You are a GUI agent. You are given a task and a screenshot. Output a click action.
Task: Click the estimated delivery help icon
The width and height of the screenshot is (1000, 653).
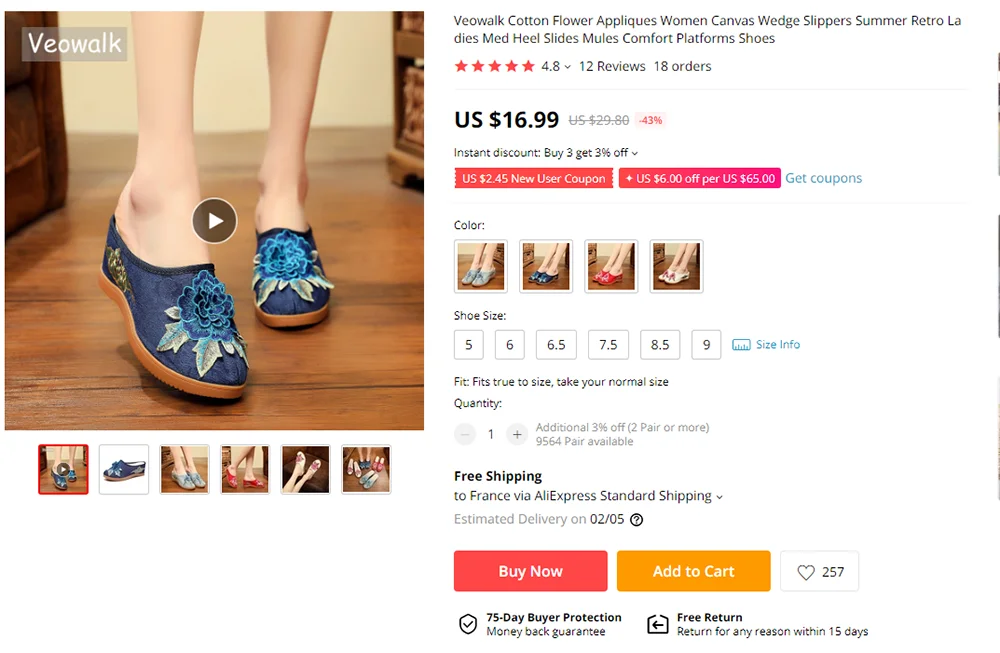(636, 520)
